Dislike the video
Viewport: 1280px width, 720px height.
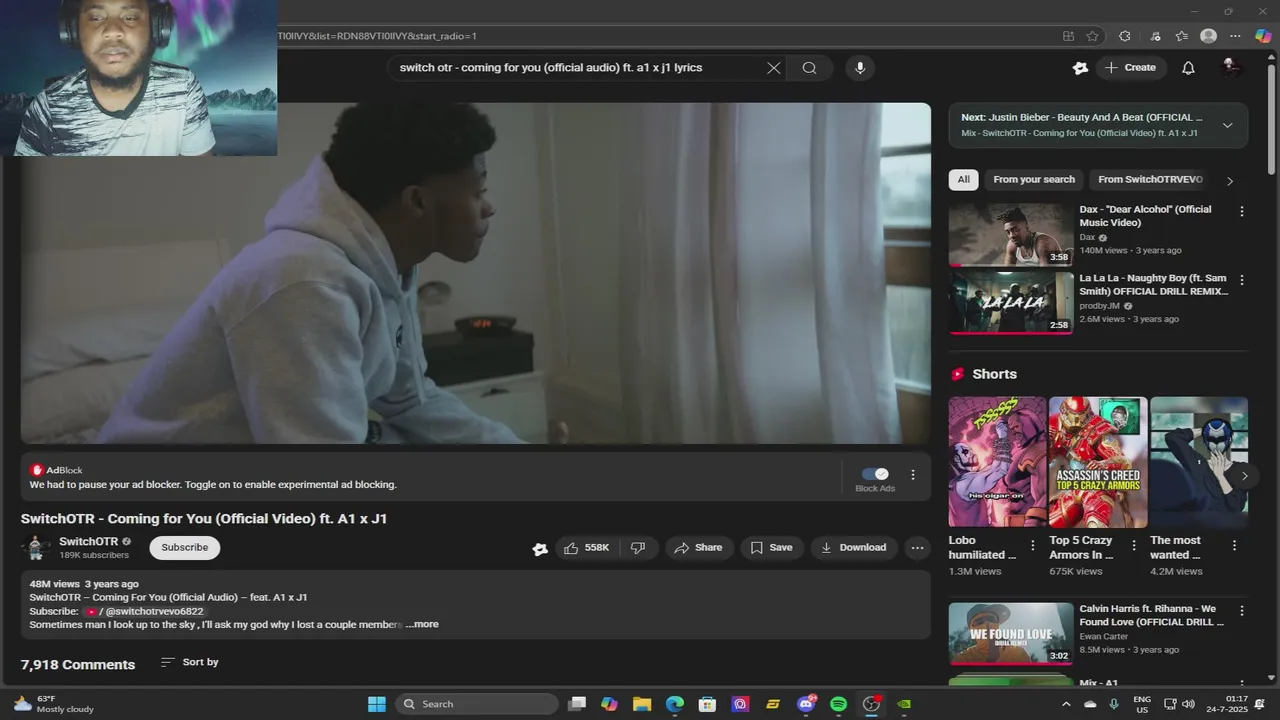pos(638,548)
